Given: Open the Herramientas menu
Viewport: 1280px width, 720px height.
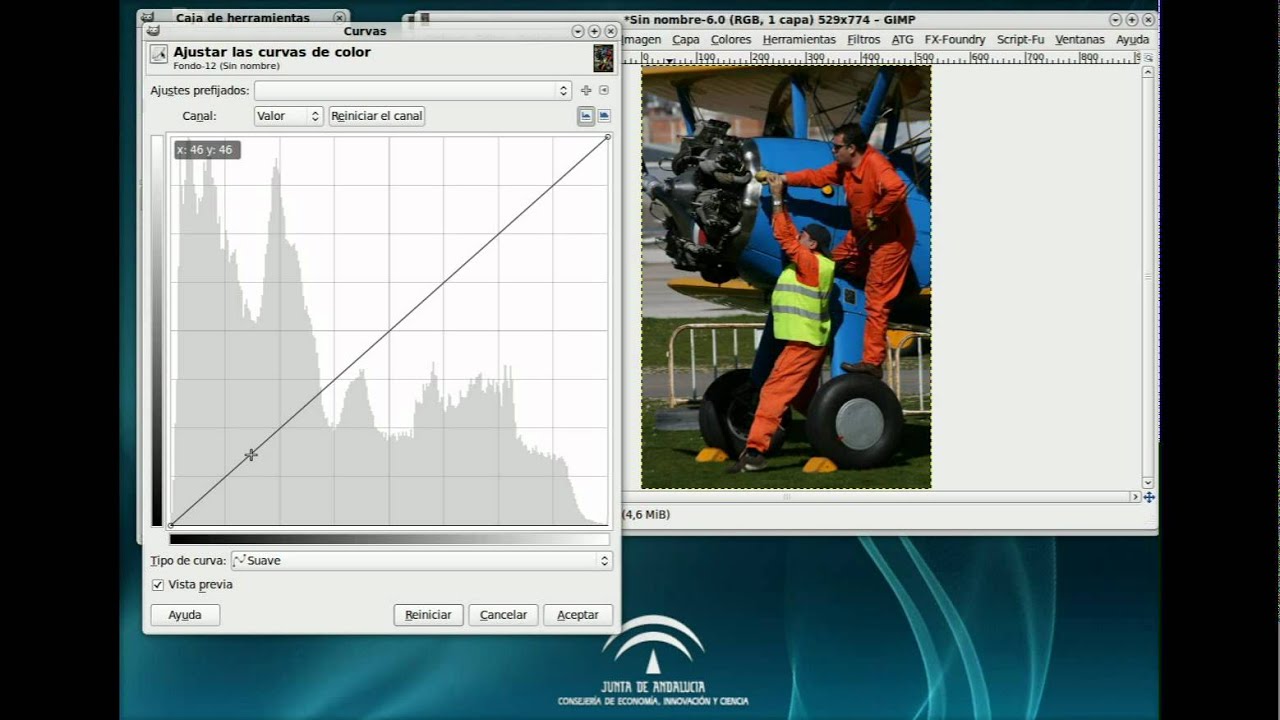Looking at the screenshot, I should pyautogui.click(x=799, y=40).
